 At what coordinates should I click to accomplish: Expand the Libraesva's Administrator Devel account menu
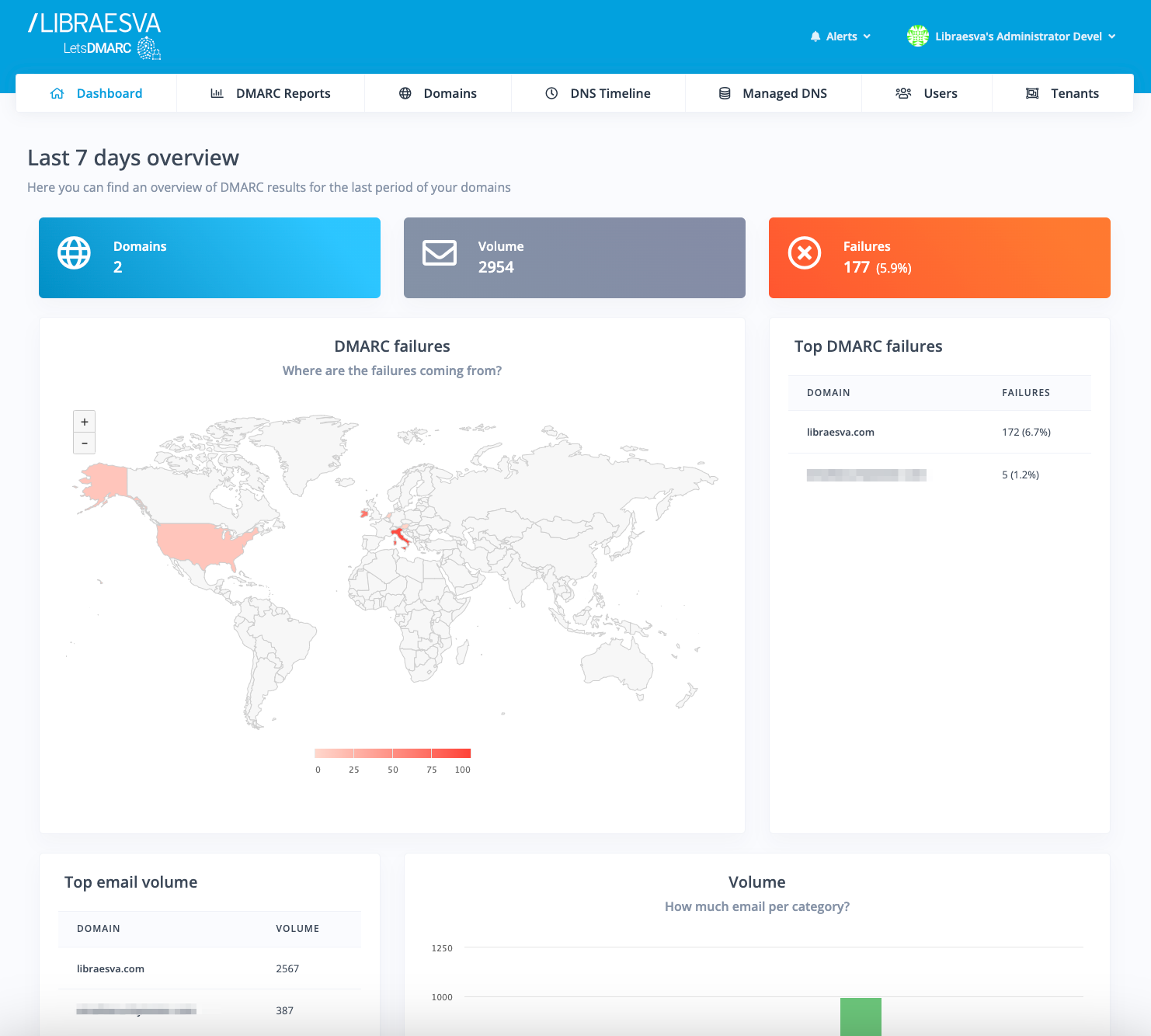pyautogui.click(x=1018, y=36)
